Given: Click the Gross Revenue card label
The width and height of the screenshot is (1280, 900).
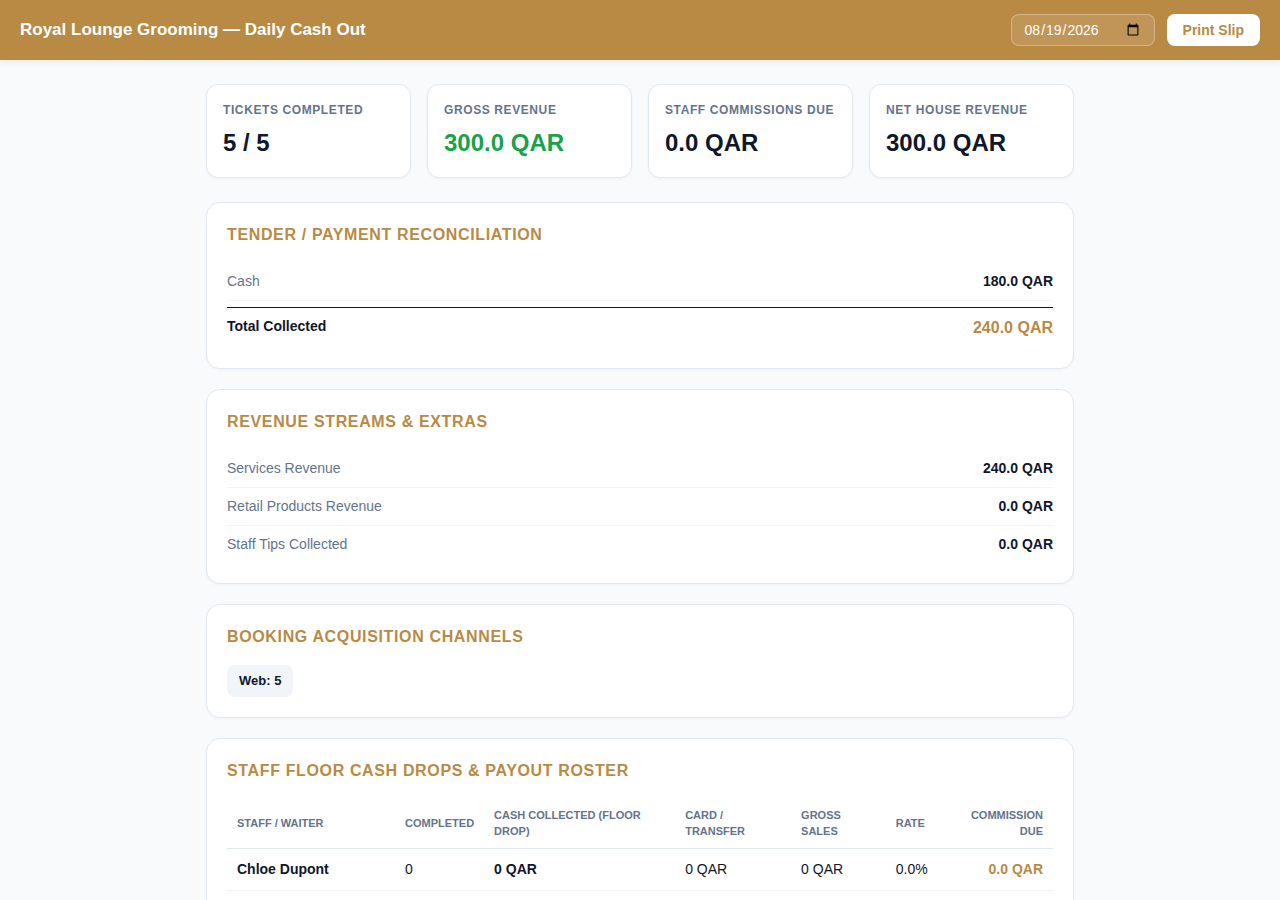Looking at the screenshot, I should 500,110.
